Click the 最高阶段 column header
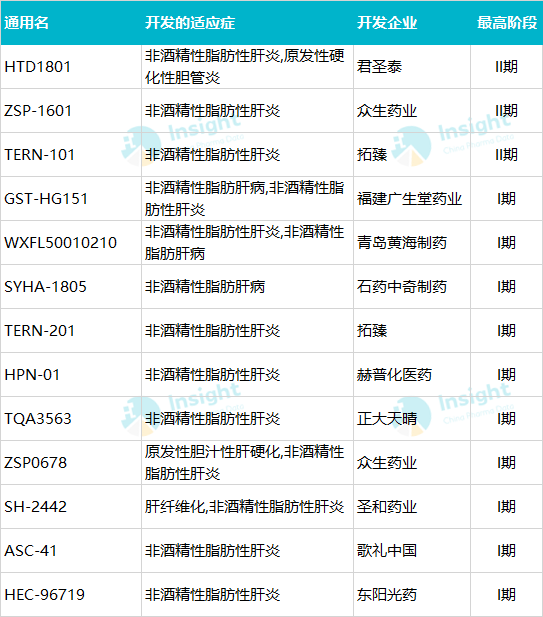The image size is (543, 617). 507,23
